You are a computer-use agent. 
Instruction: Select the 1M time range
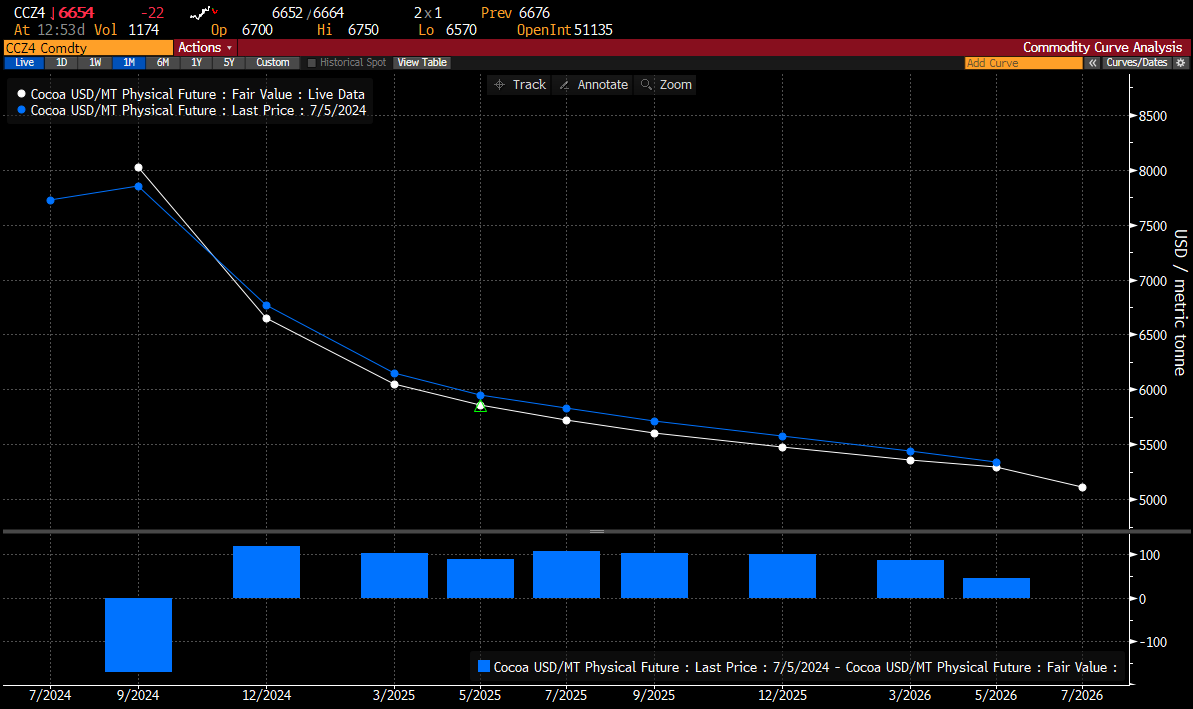[129, 63]
